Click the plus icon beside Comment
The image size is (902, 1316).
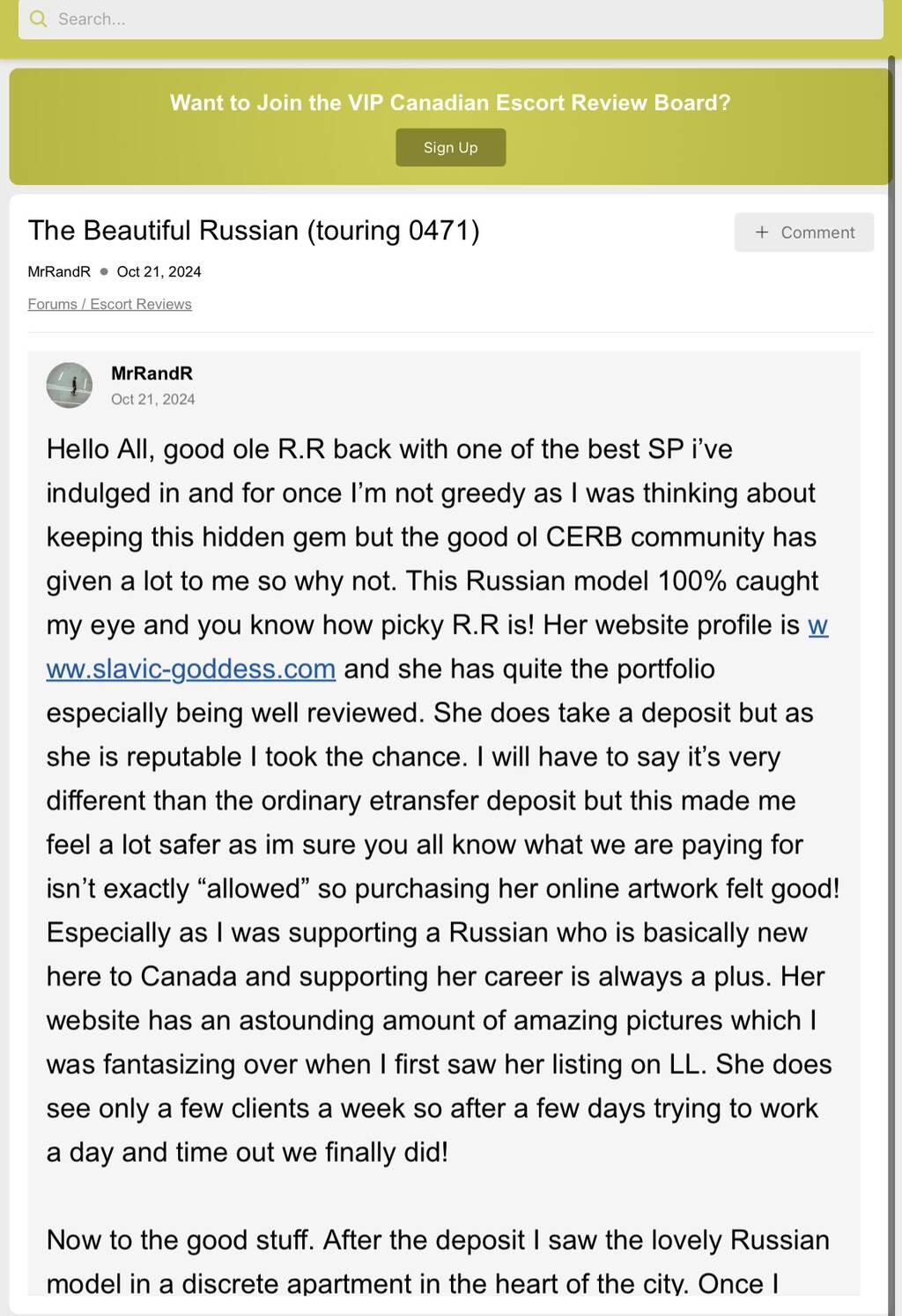(x=762, y=233)
